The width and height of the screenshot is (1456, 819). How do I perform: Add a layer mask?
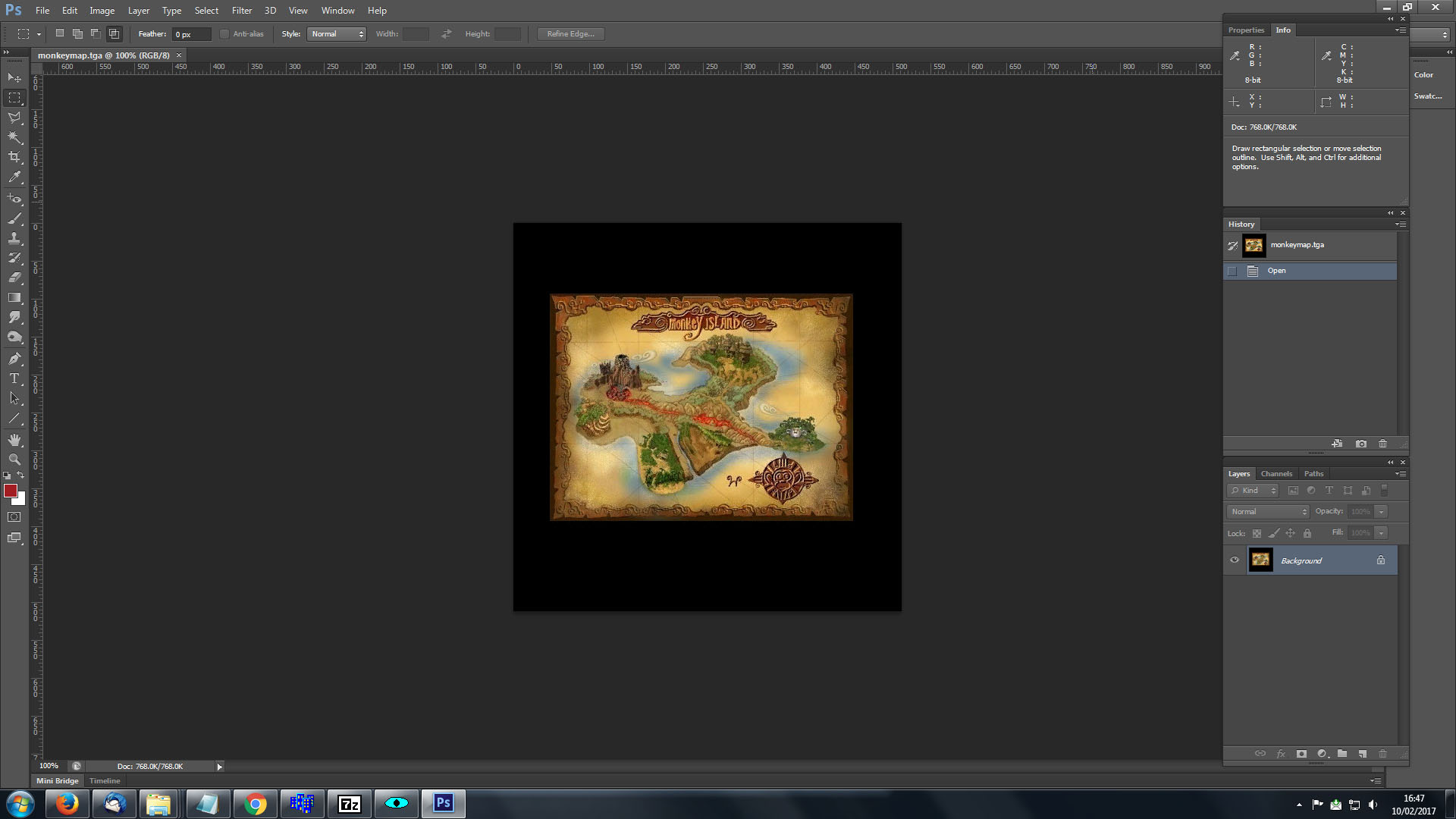pos(1301,754)
